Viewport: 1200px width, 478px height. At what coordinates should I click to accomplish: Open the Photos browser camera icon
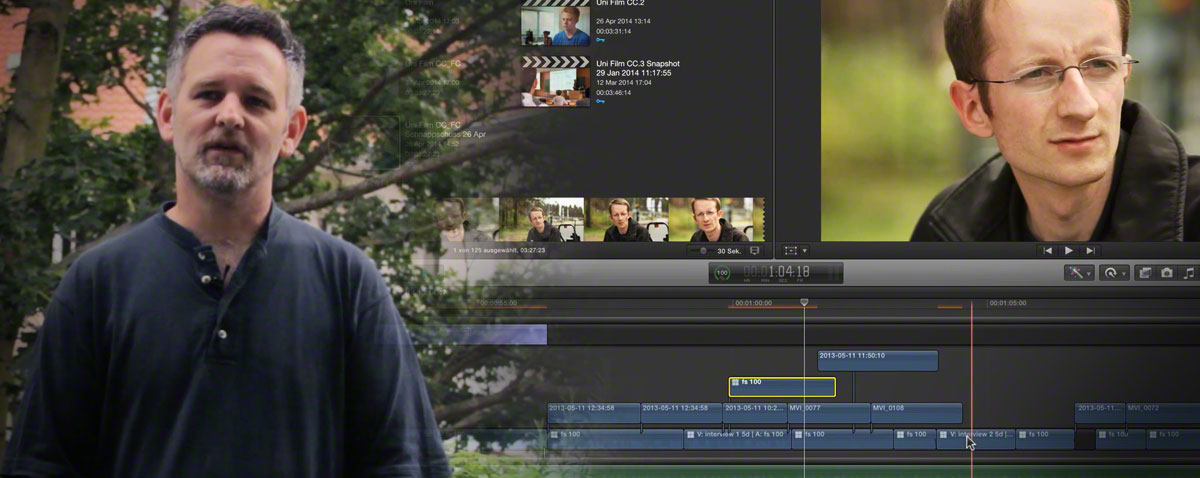[1167, 272]
